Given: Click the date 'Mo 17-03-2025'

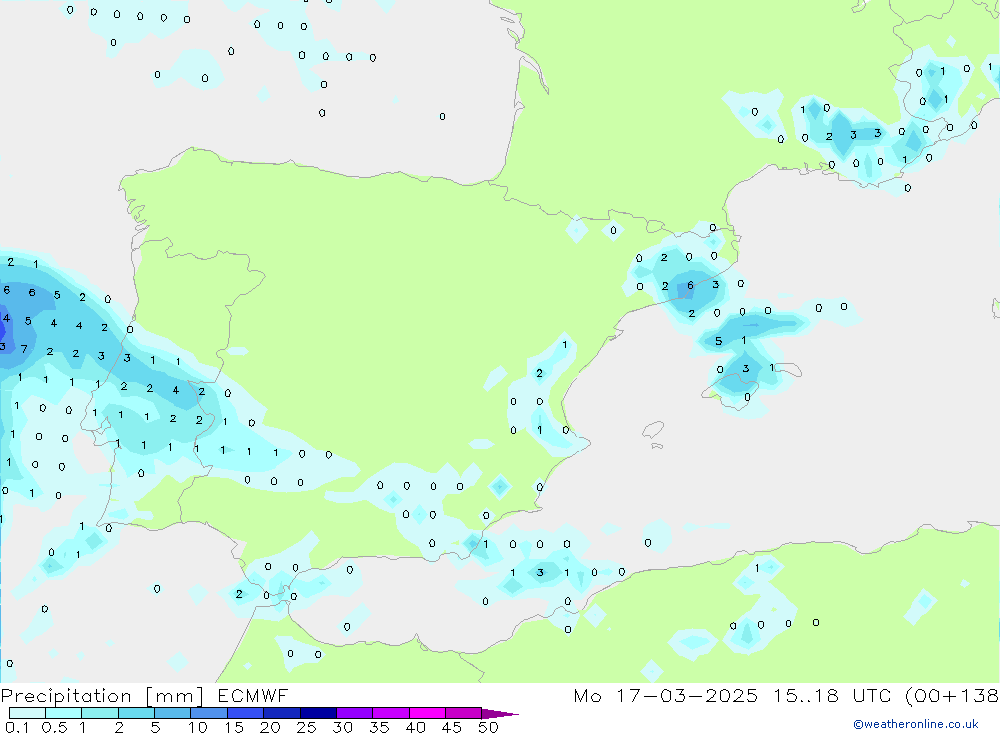Looking at the screenshot, I should point(665,695).
